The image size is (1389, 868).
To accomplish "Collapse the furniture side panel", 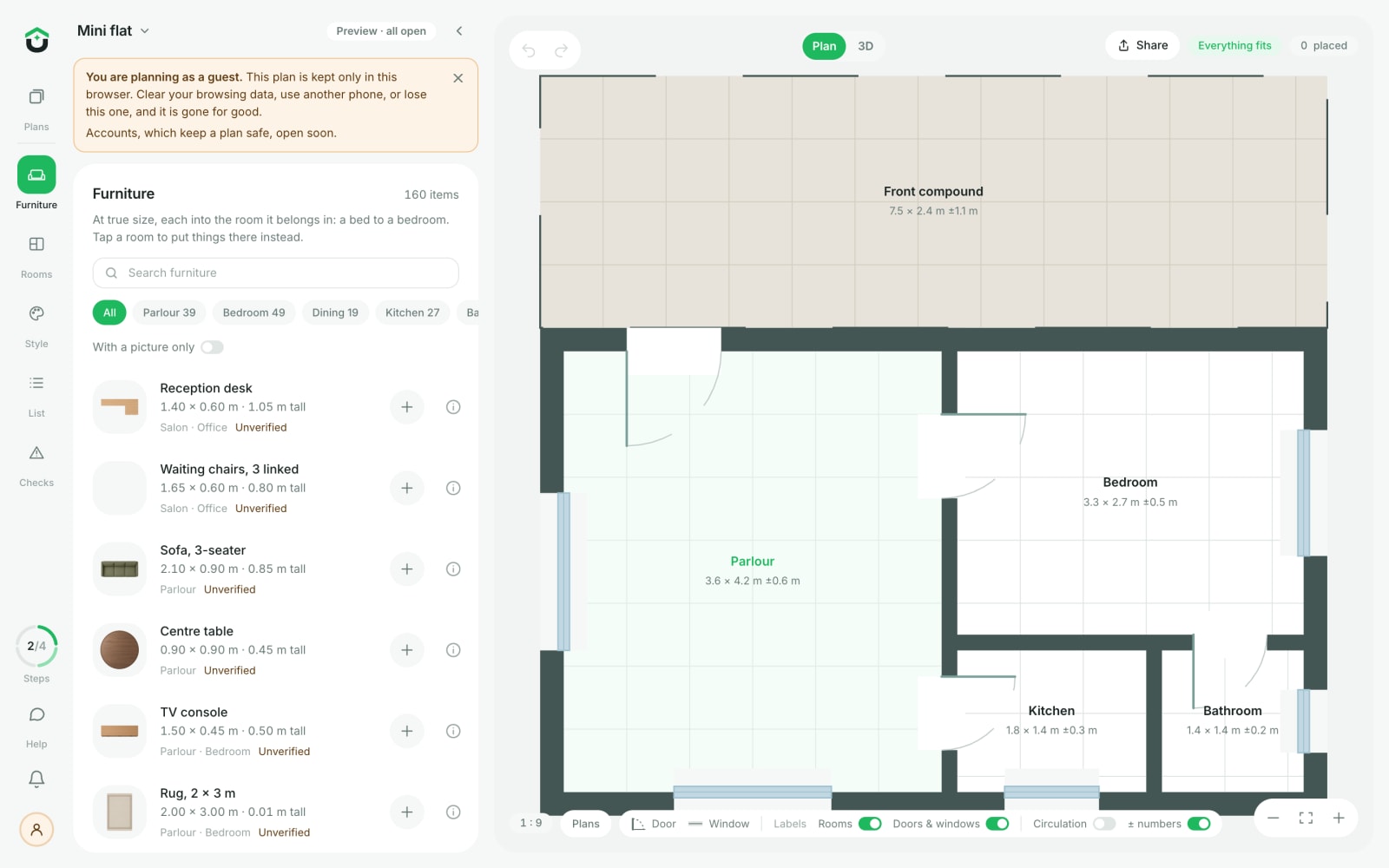I will point(459,31).
